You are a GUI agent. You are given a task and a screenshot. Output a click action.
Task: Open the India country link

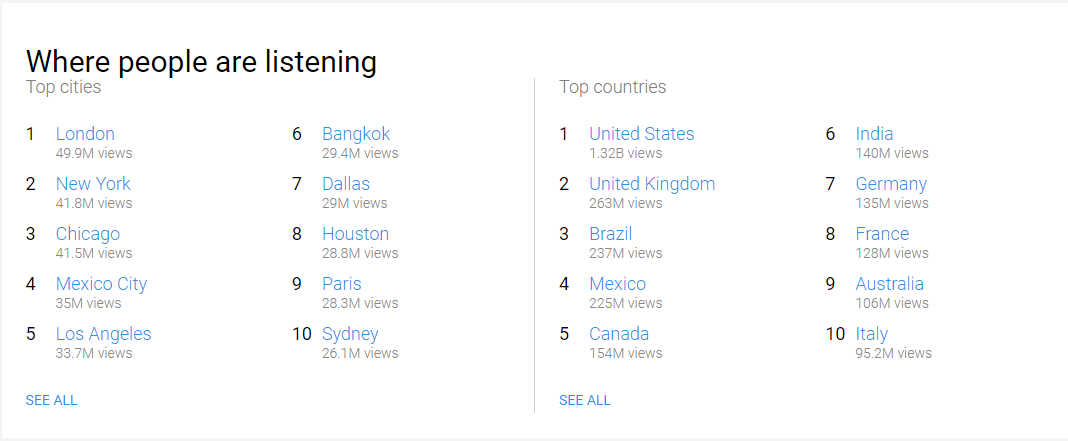tap(875, 134)
